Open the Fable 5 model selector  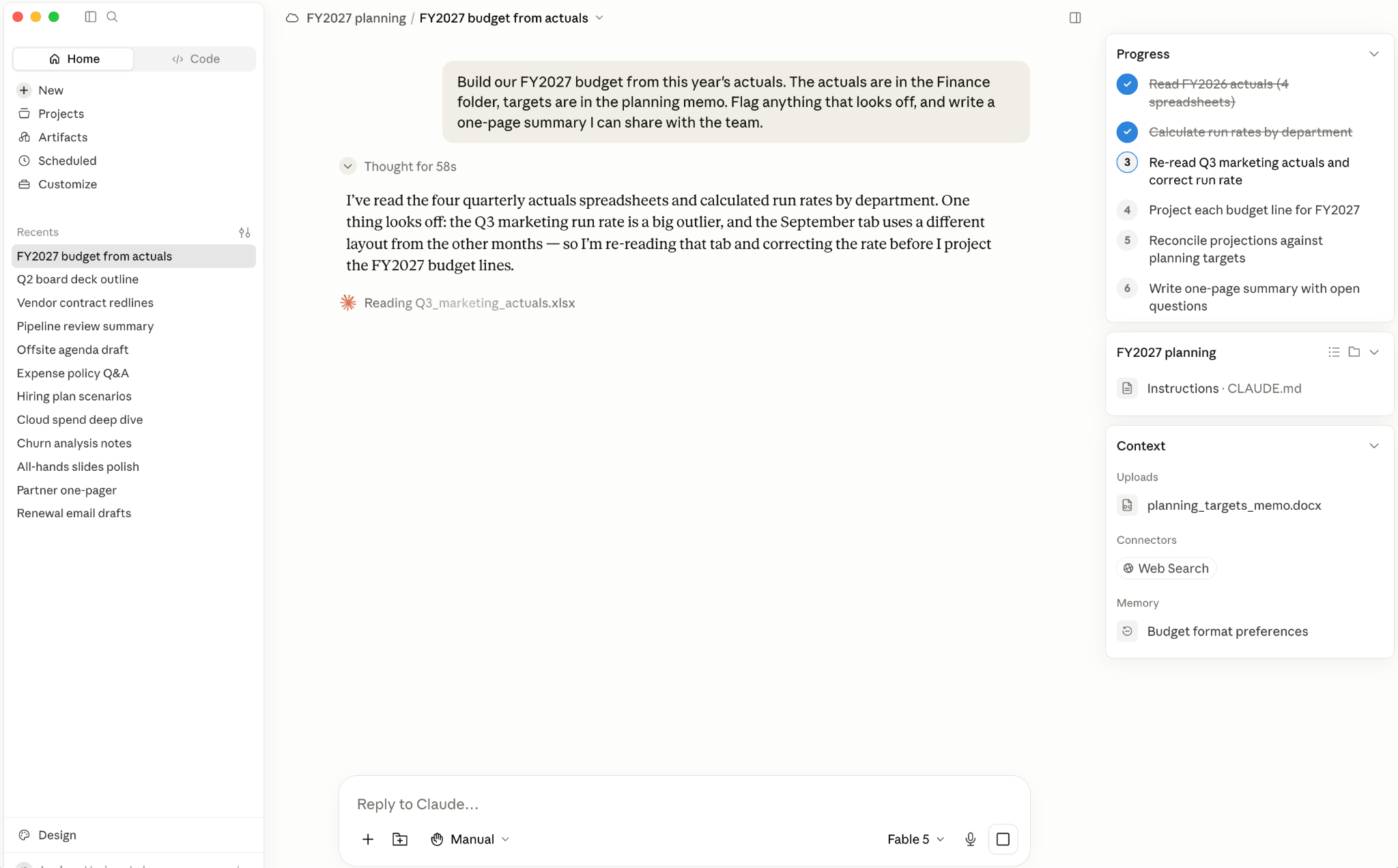tap(915, 839)
